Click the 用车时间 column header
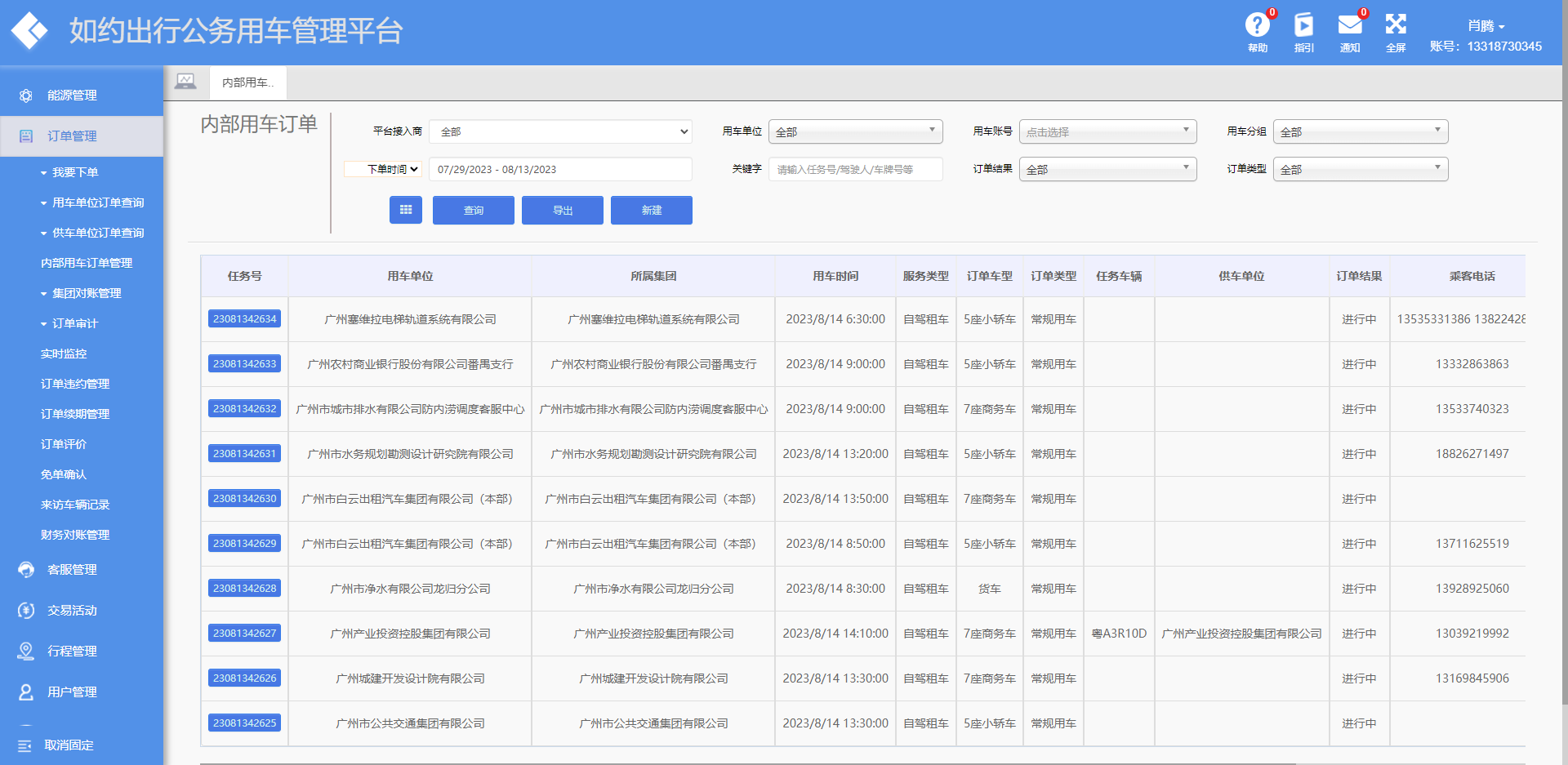 835,276
